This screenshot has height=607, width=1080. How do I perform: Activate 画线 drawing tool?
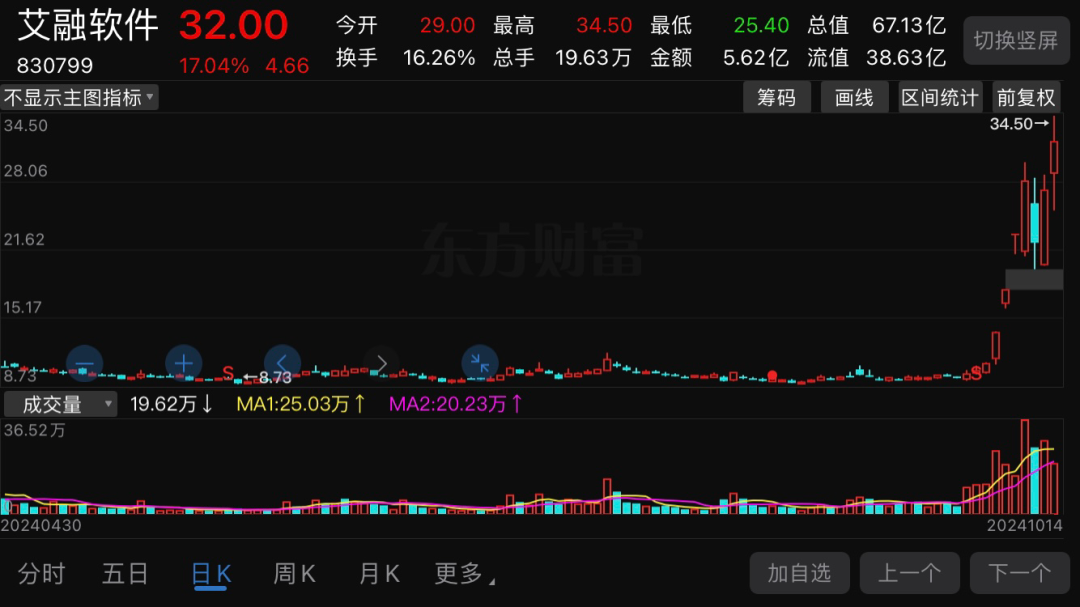(854, 98)
